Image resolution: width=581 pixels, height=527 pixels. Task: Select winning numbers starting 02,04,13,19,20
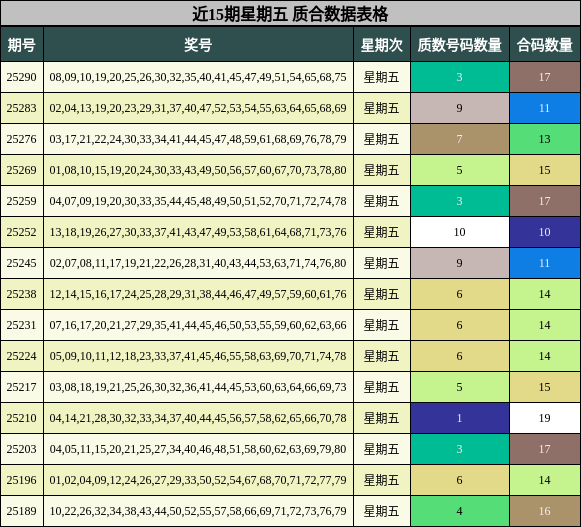[198, 108]
